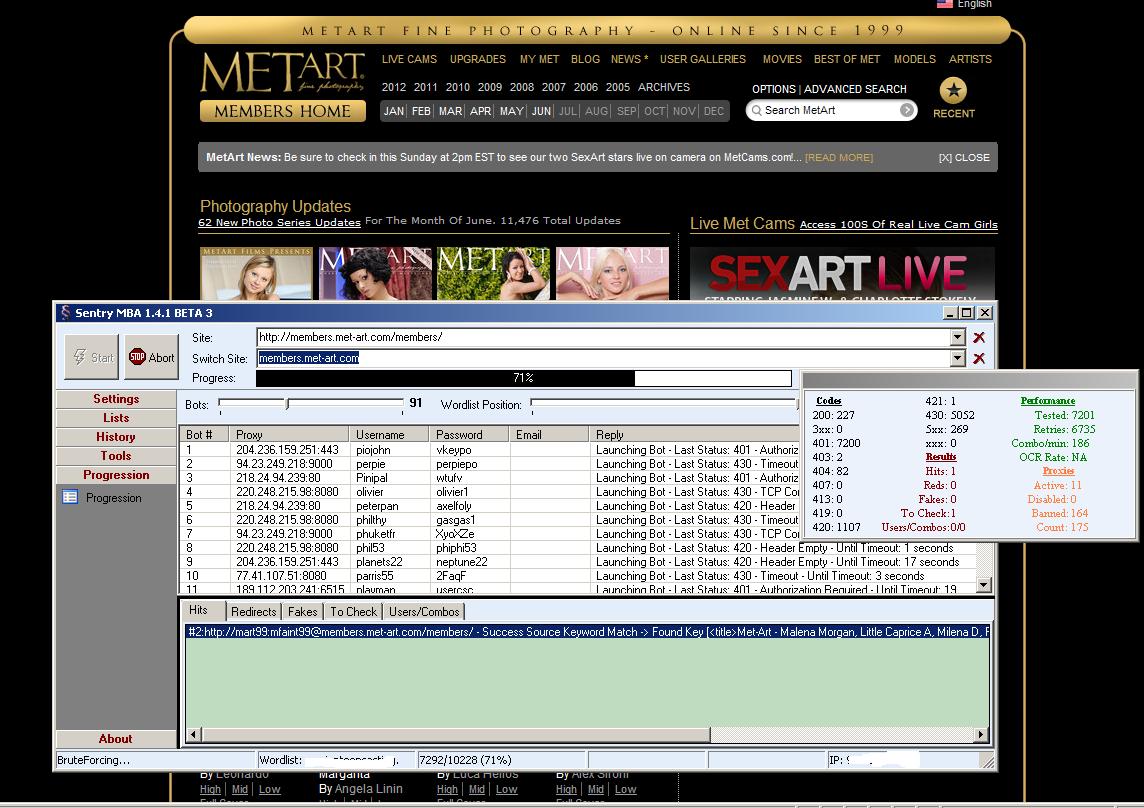Screen dimensions: 1144x808
Task: Click the 71% progress bar
Action: (x=523, y=378)
